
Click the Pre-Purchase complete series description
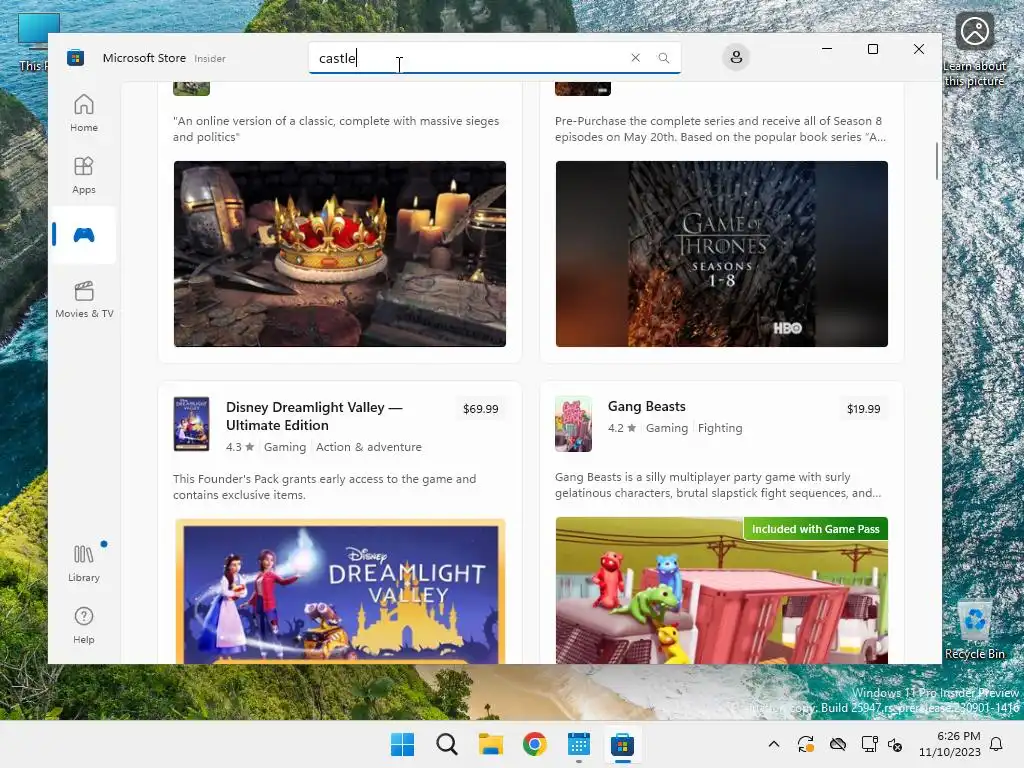pyautogui.click(x=720, y=129)
